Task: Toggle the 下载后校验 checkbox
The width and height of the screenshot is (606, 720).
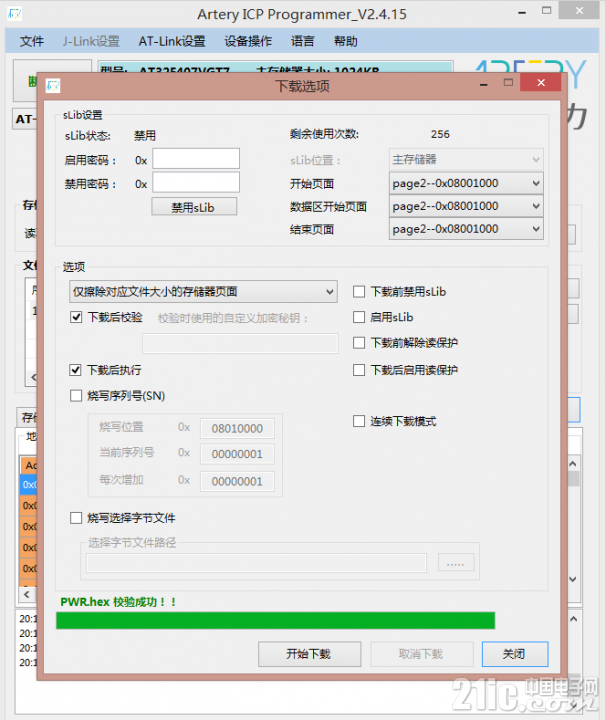Action: [76, 317]
